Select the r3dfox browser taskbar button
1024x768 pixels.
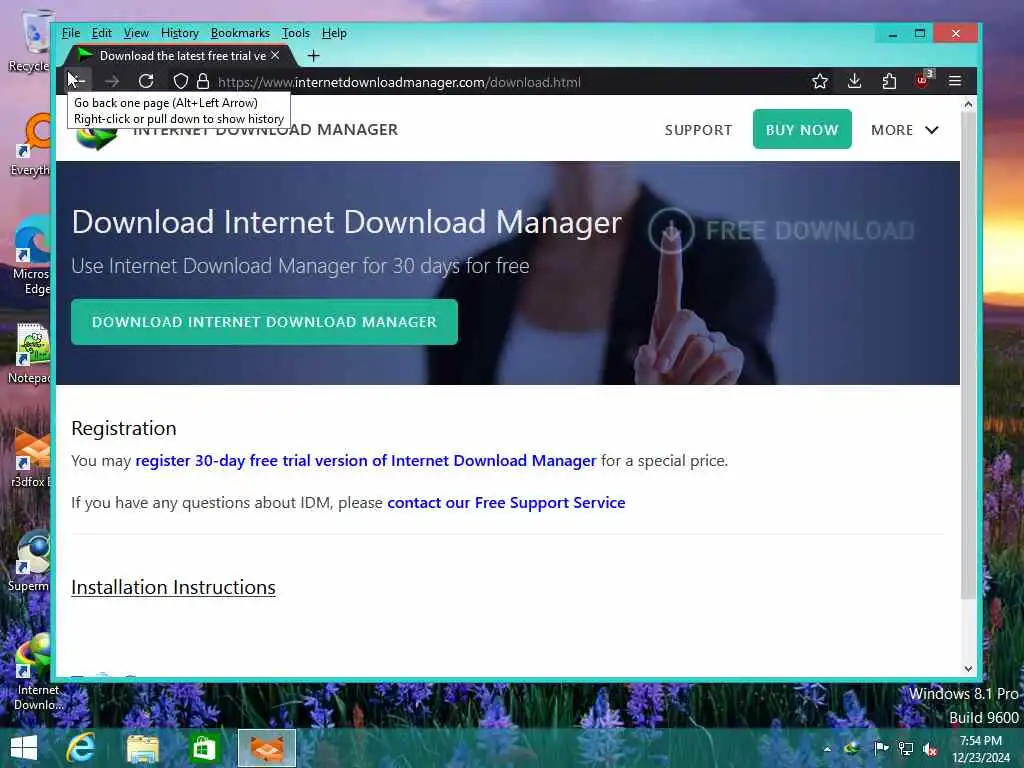266,748
